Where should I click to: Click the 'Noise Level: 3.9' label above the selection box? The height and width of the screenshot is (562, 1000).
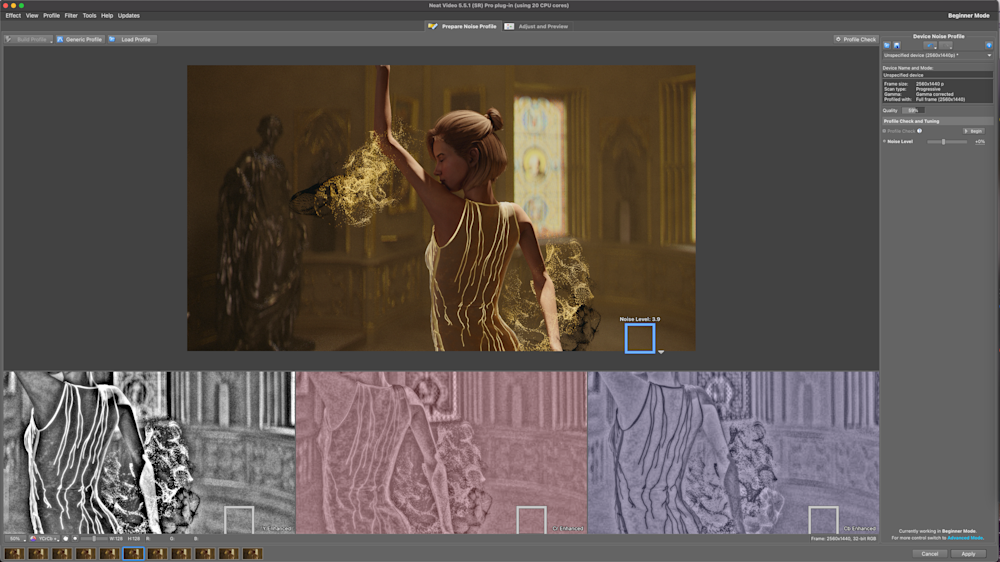[640, 319]
